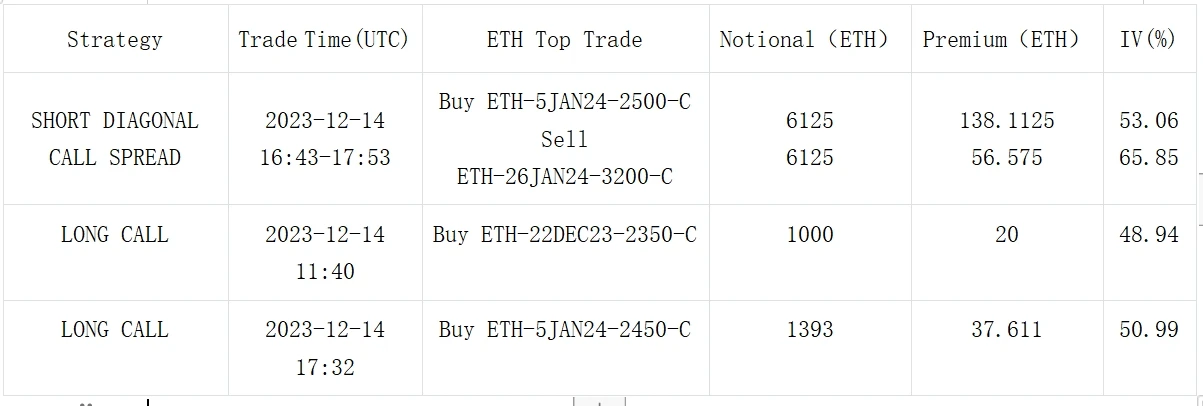
Task: Click the Buy ETH-5JAN24-2500-C text
Action: [565, 102]
